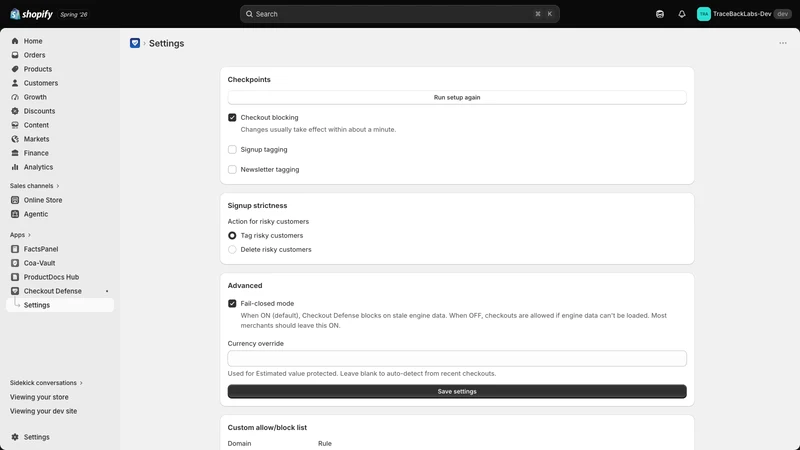
Task: Click the Online Store icon
Action: (x=15, y=200)
